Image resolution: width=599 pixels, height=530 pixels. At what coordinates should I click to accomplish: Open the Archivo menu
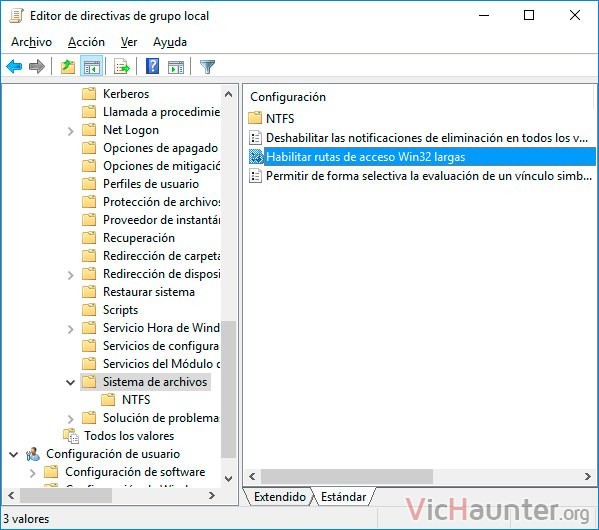pos(31,42)
